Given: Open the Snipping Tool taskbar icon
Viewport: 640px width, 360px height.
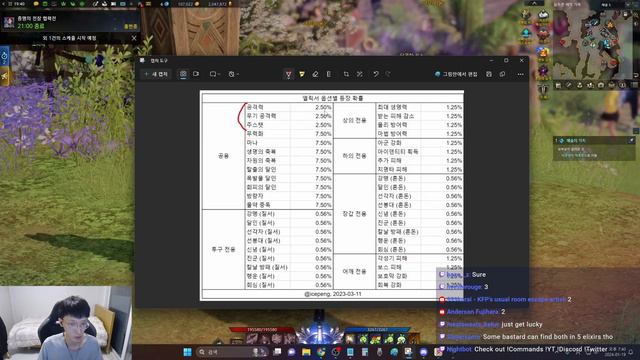Looking at the screenshot, I should (409, 352).
